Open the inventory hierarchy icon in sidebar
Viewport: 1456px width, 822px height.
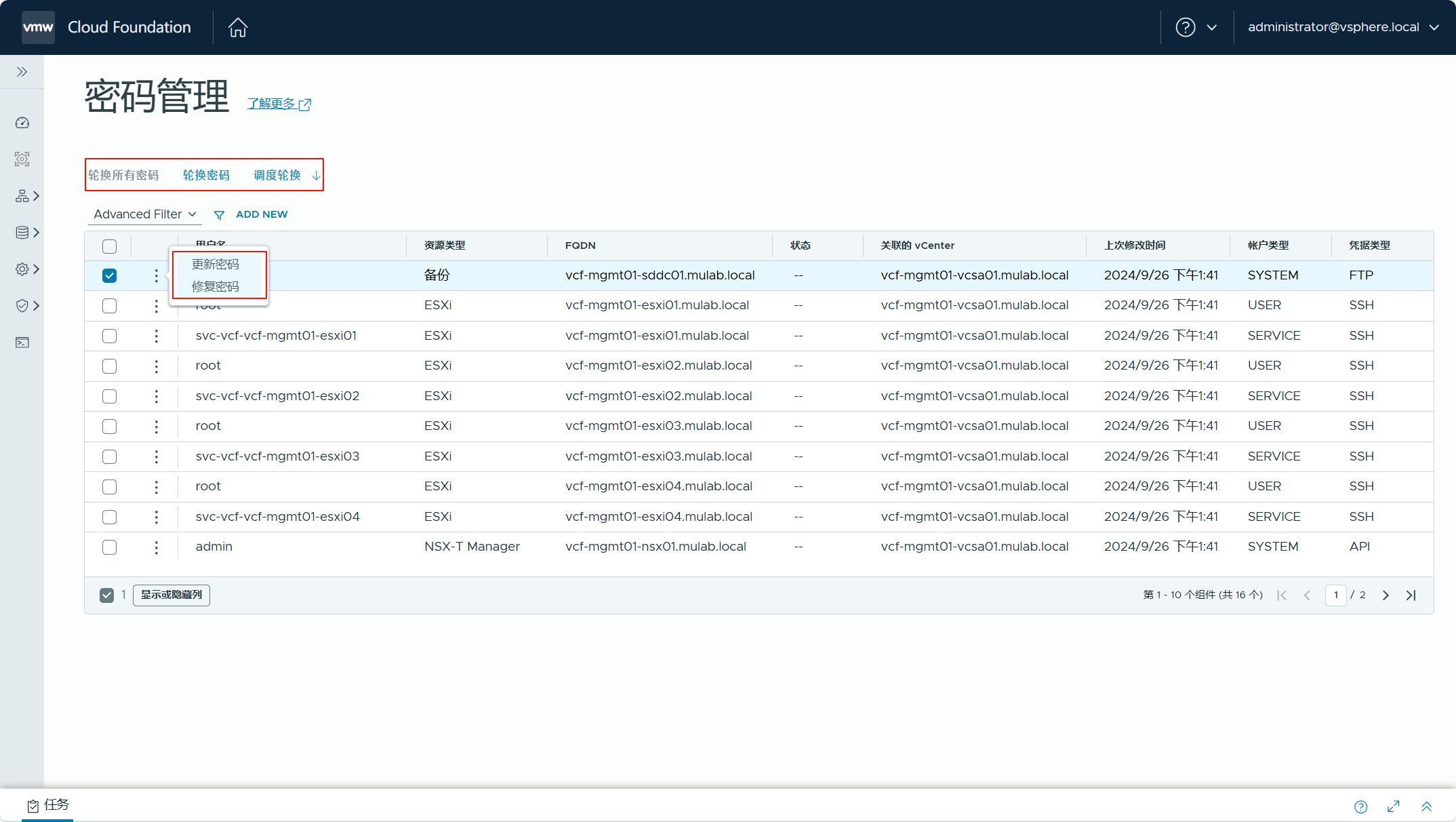22,196
